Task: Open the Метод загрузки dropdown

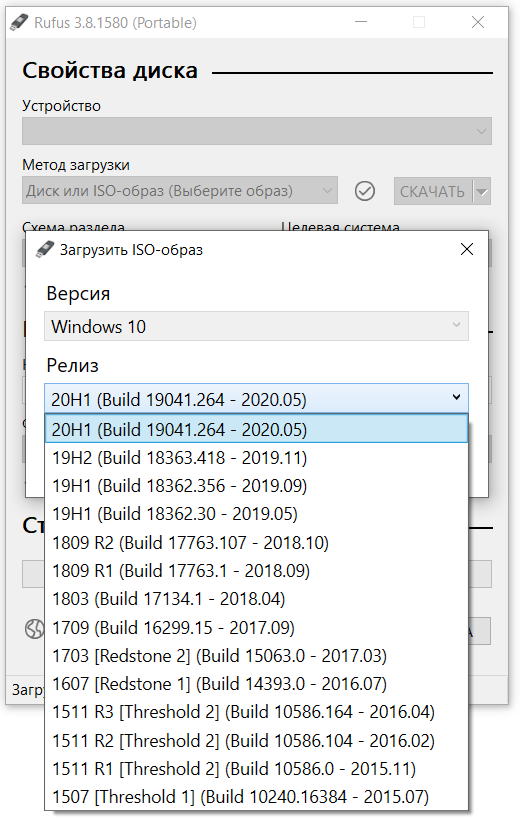Action: click(x=180, y=190)
